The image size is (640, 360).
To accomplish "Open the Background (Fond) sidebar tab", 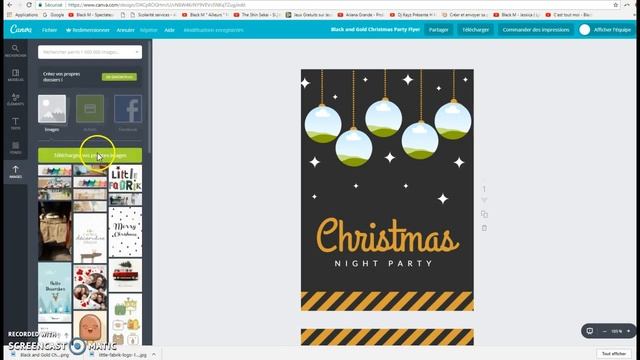I will click(x=16, y=148).
